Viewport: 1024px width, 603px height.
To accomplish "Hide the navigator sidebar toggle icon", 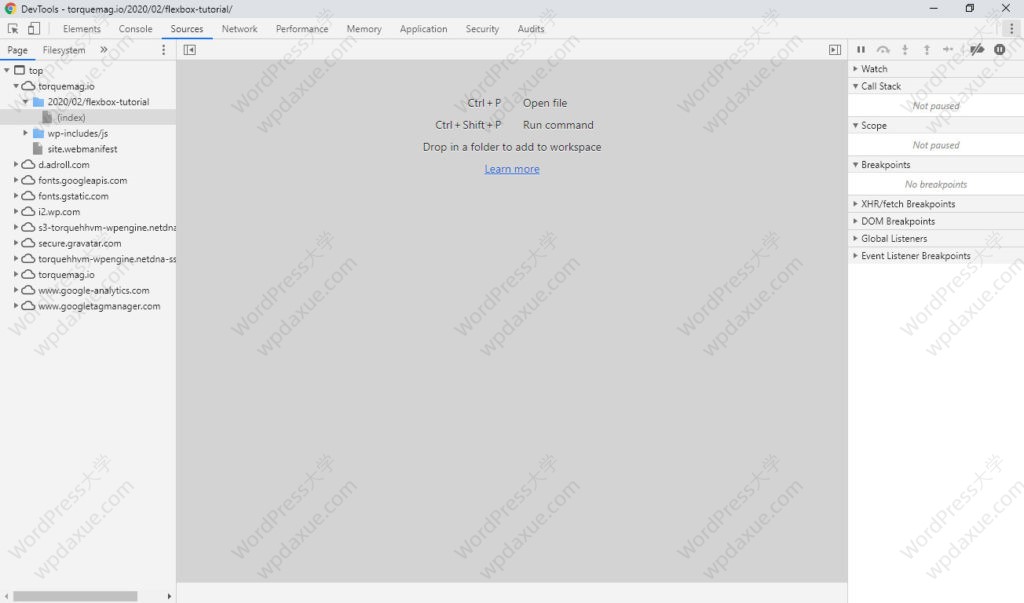I will click(x=189, y=50).
